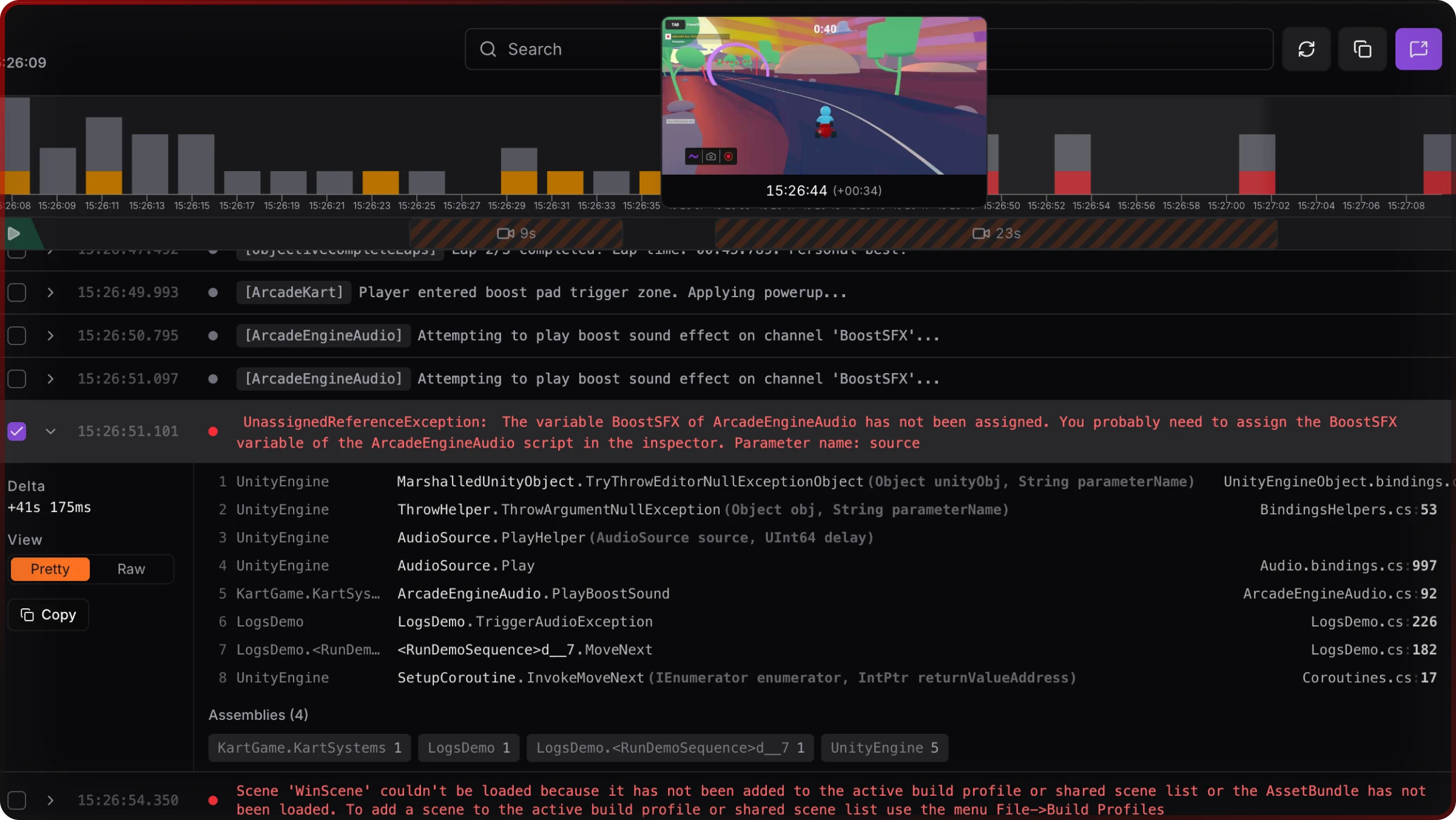1456x820 pixels.
Task: Click the Delta value +41s 175ms
Action: click(x=49, y=507)
